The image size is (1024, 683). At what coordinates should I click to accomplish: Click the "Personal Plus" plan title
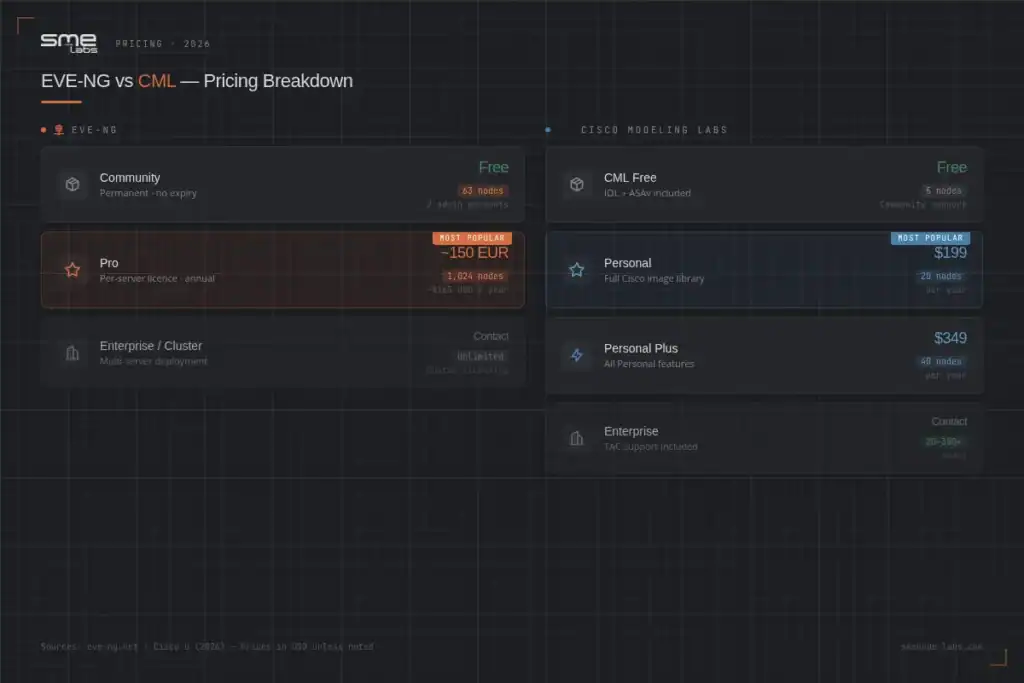pyautogui.click(x=641, y=349)
